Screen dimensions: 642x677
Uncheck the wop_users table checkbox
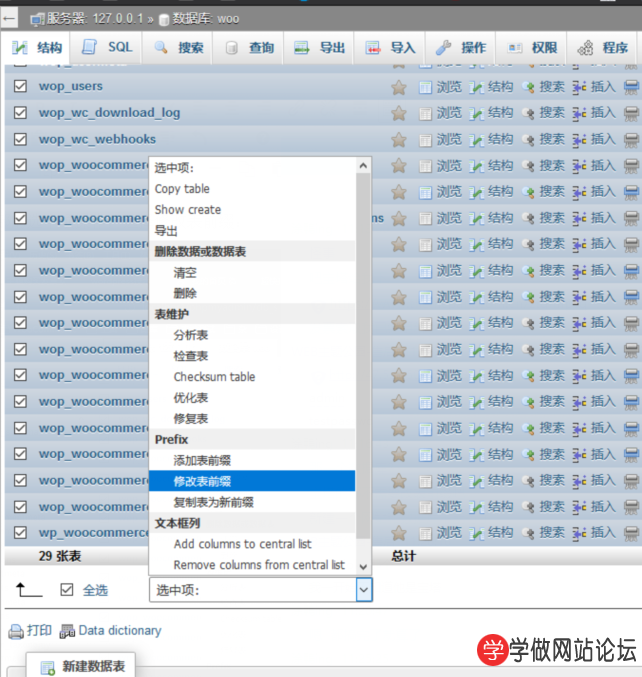[x=20, y=86]
